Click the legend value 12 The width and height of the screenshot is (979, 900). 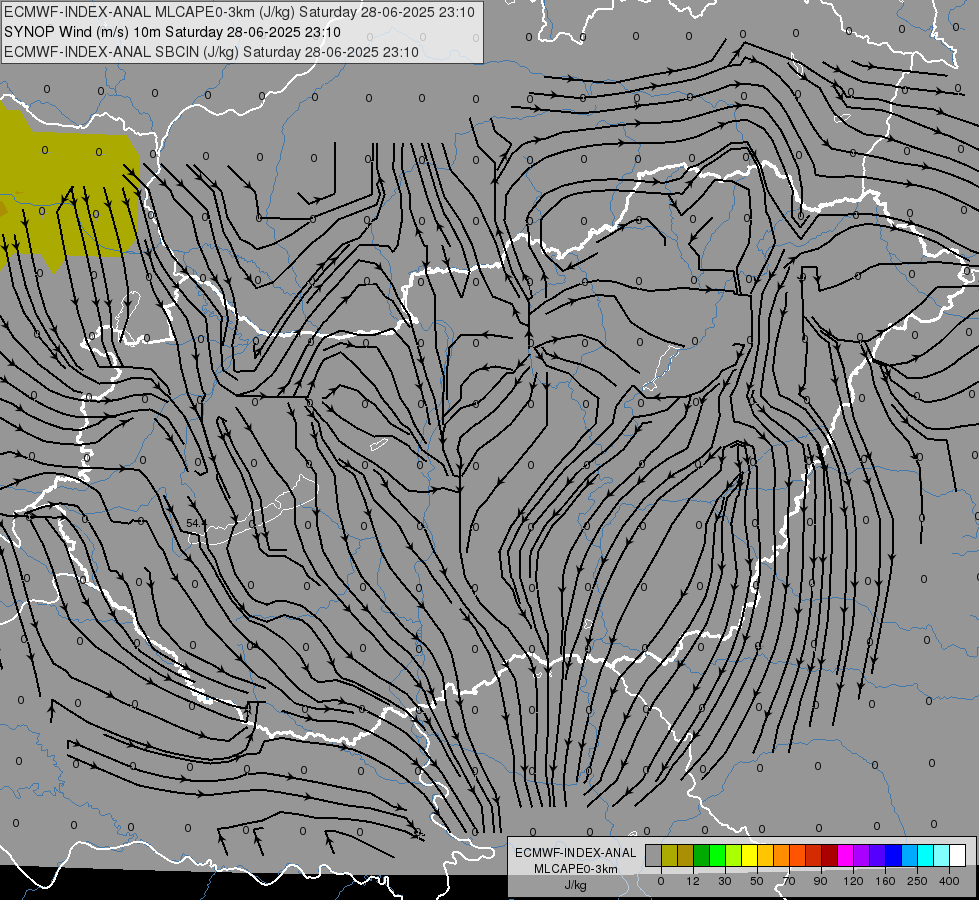(693, 881)
